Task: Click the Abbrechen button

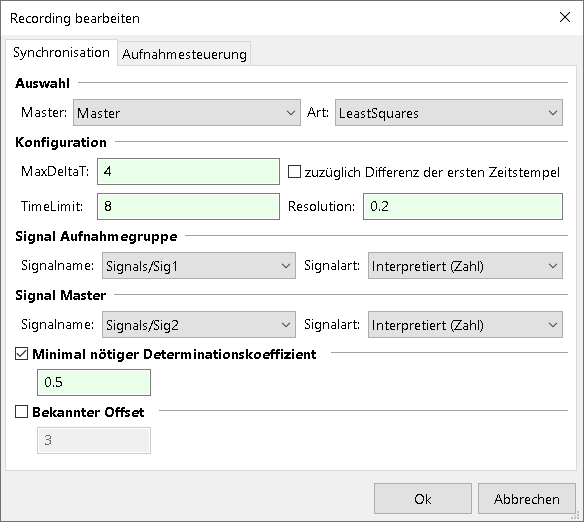Action: click(527, 499)
